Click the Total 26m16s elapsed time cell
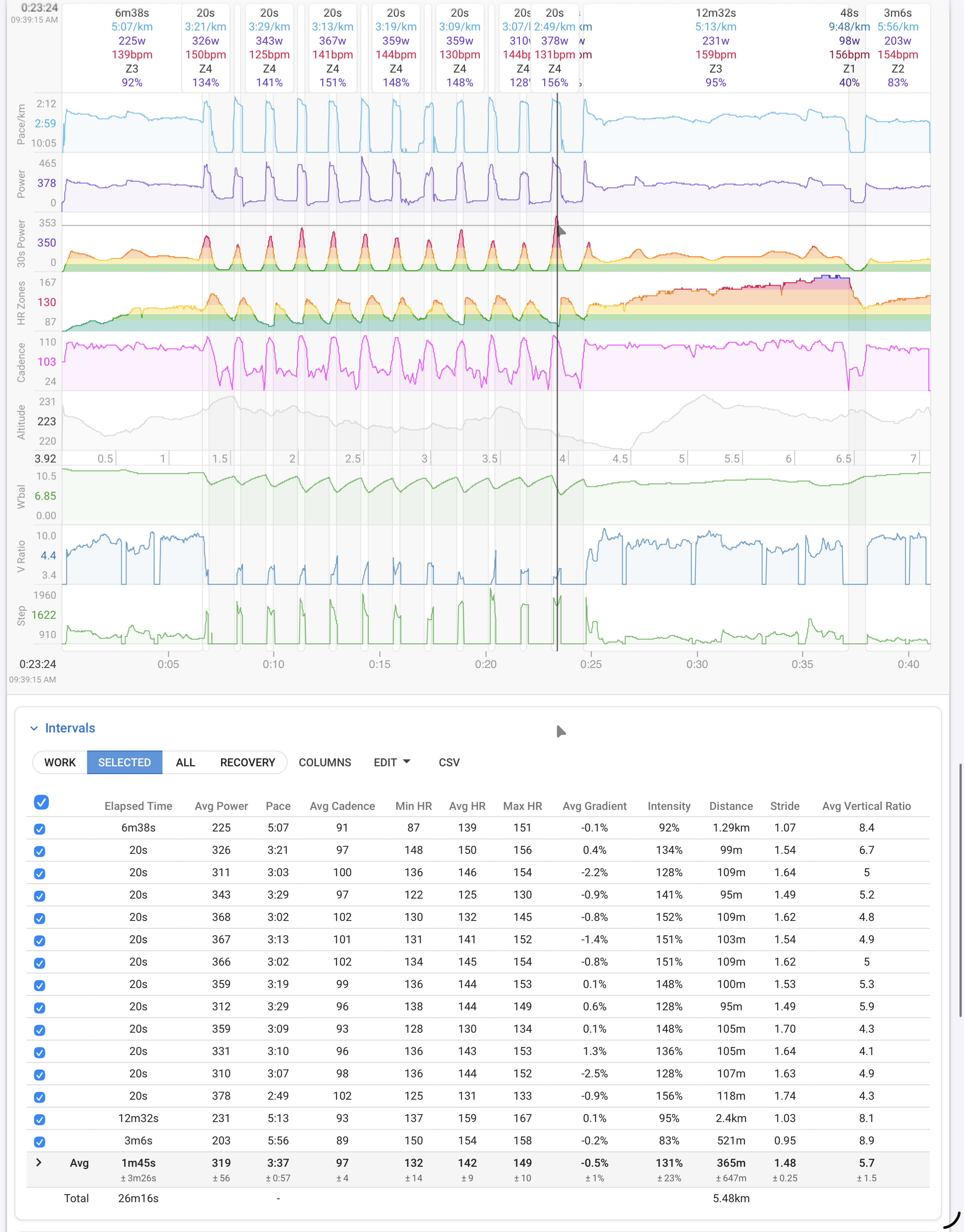Image resolution: width=964 pixels, height=1232 pixels. tap(138, 1198)
